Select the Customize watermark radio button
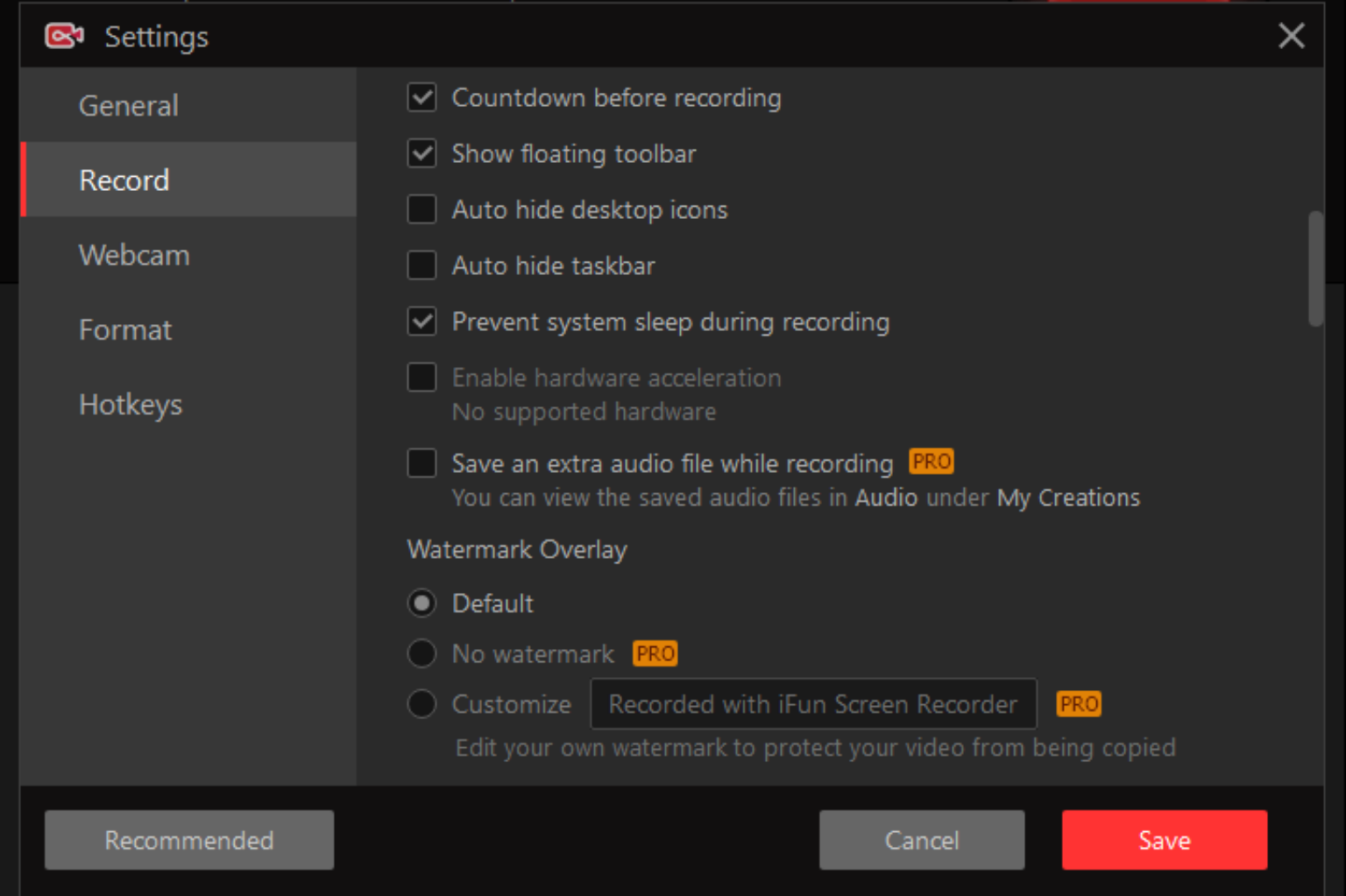Viewport: 1346px width, 896px height. pyautogui.click(x=422, y=703)
